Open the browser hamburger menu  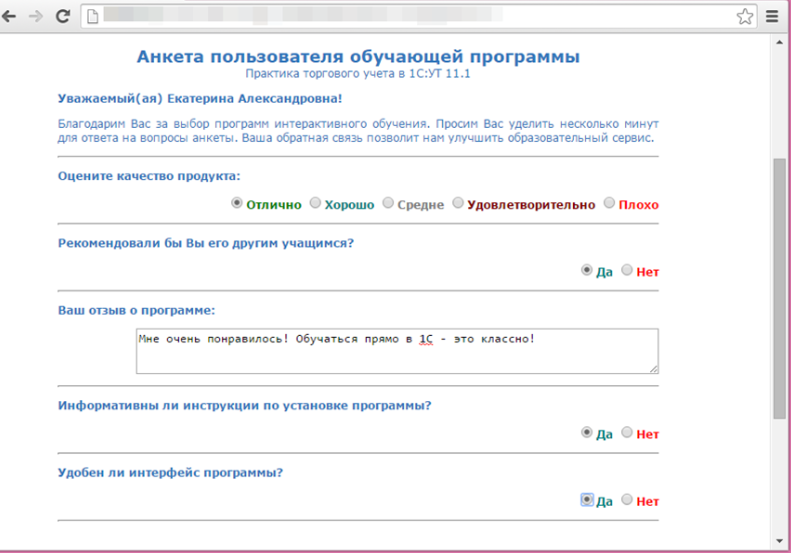pyautogui.click(x=772, y=17)
